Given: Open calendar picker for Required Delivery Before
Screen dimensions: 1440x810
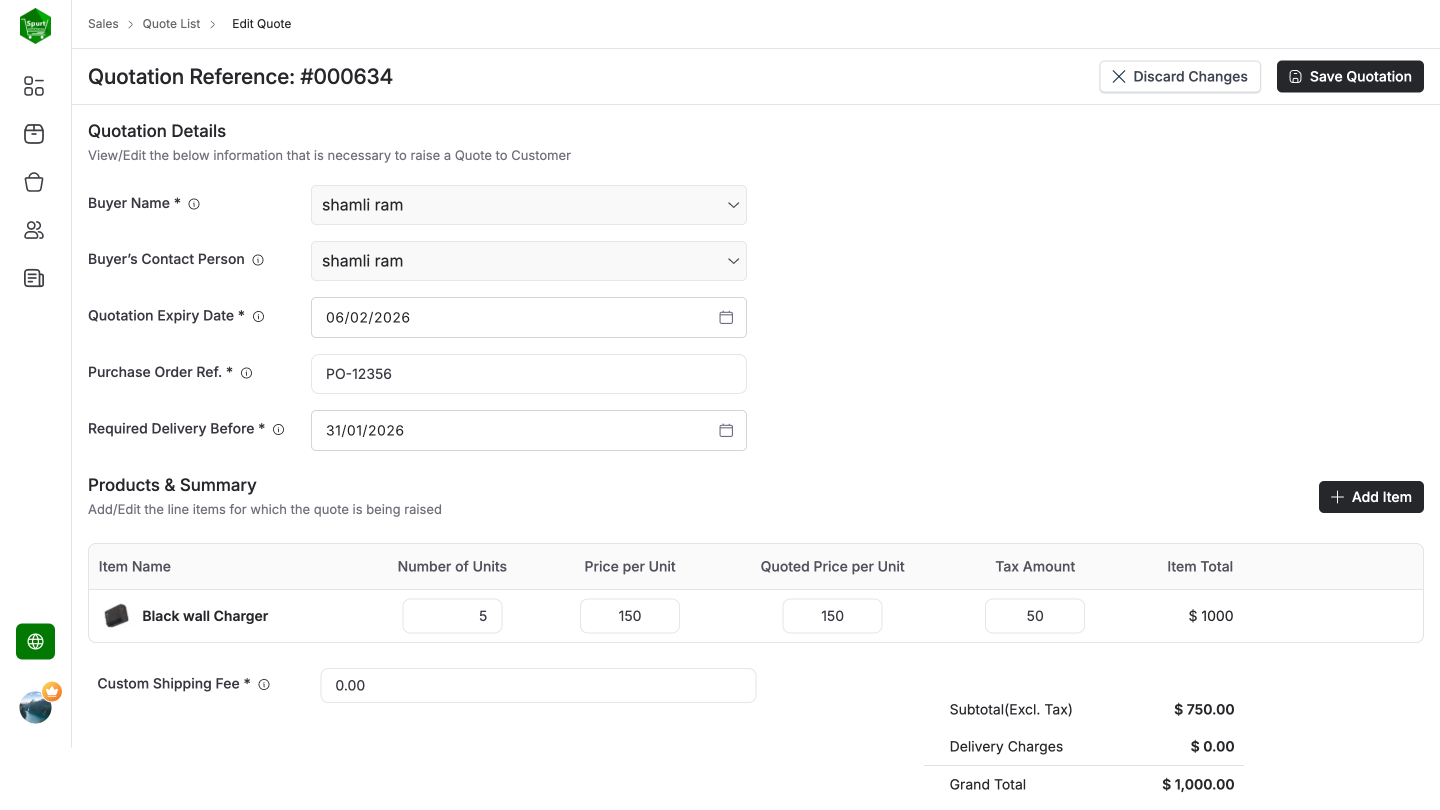Looking at the screenshot, I should click(726, 430).
